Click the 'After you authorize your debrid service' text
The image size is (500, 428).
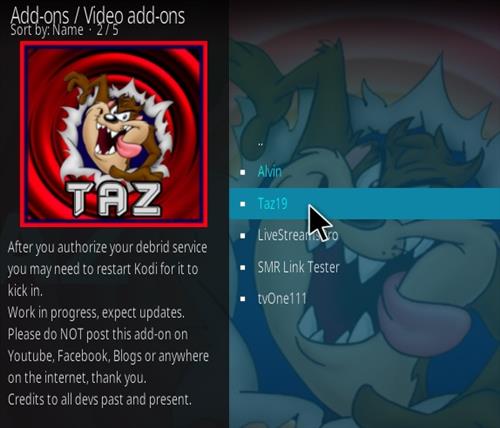click(x=107, y=248)
